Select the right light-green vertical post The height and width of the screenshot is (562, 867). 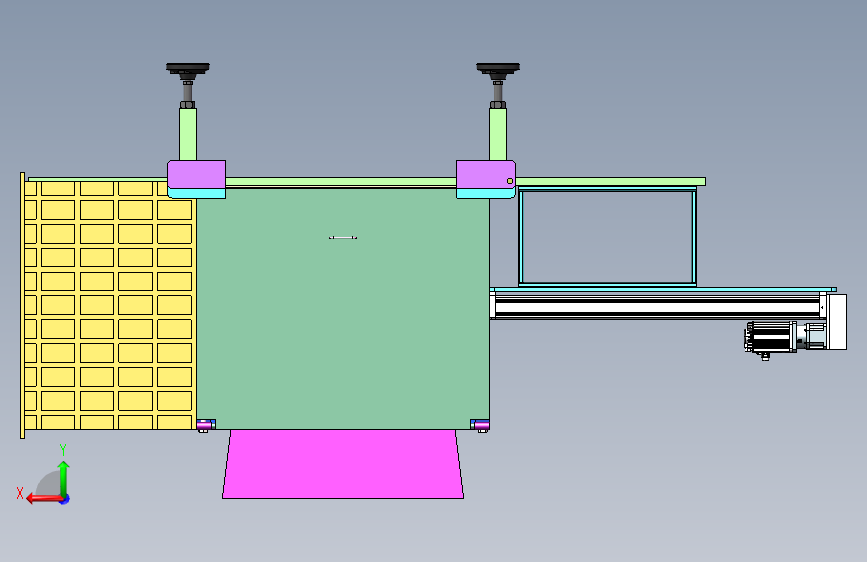click(x=498, y=134)
